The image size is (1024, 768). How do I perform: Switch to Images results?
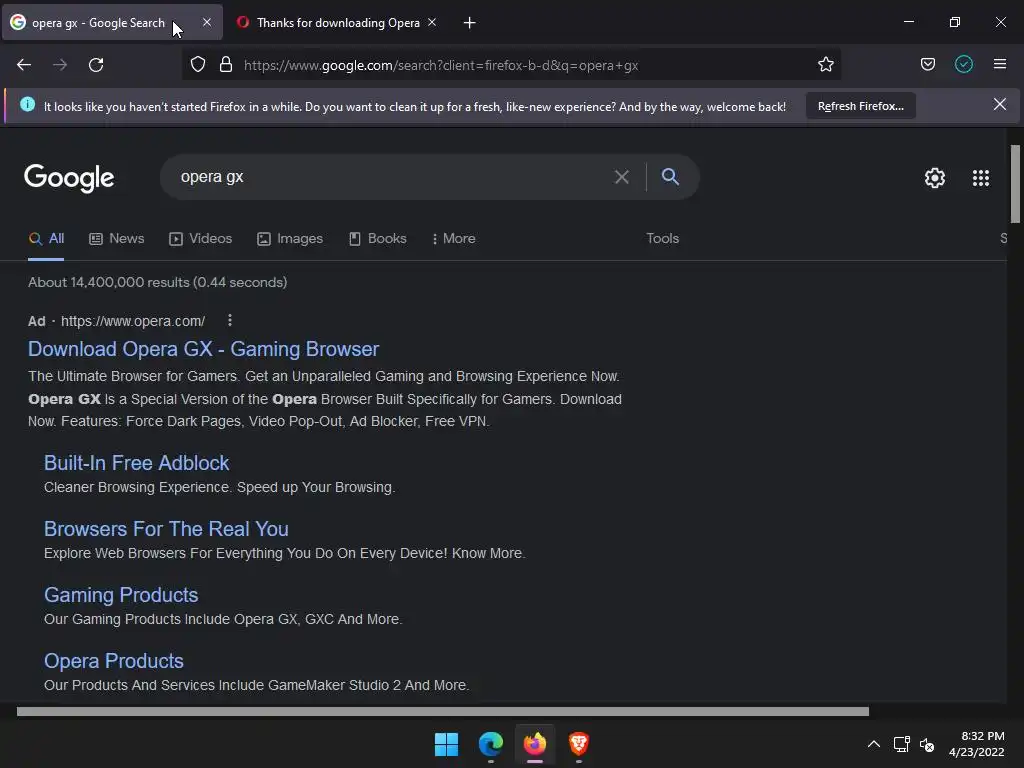pos(290,239)
